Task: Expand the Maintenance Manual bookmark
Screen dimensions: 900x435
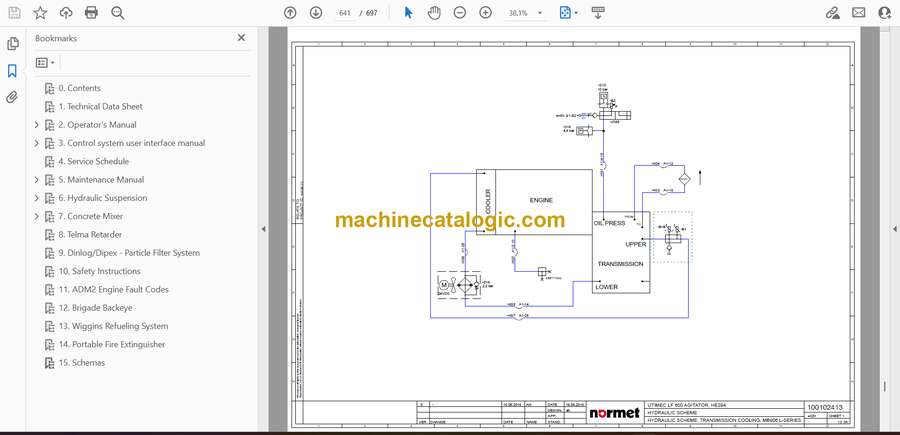Action: pyautogui.click(x=37, y=180)
